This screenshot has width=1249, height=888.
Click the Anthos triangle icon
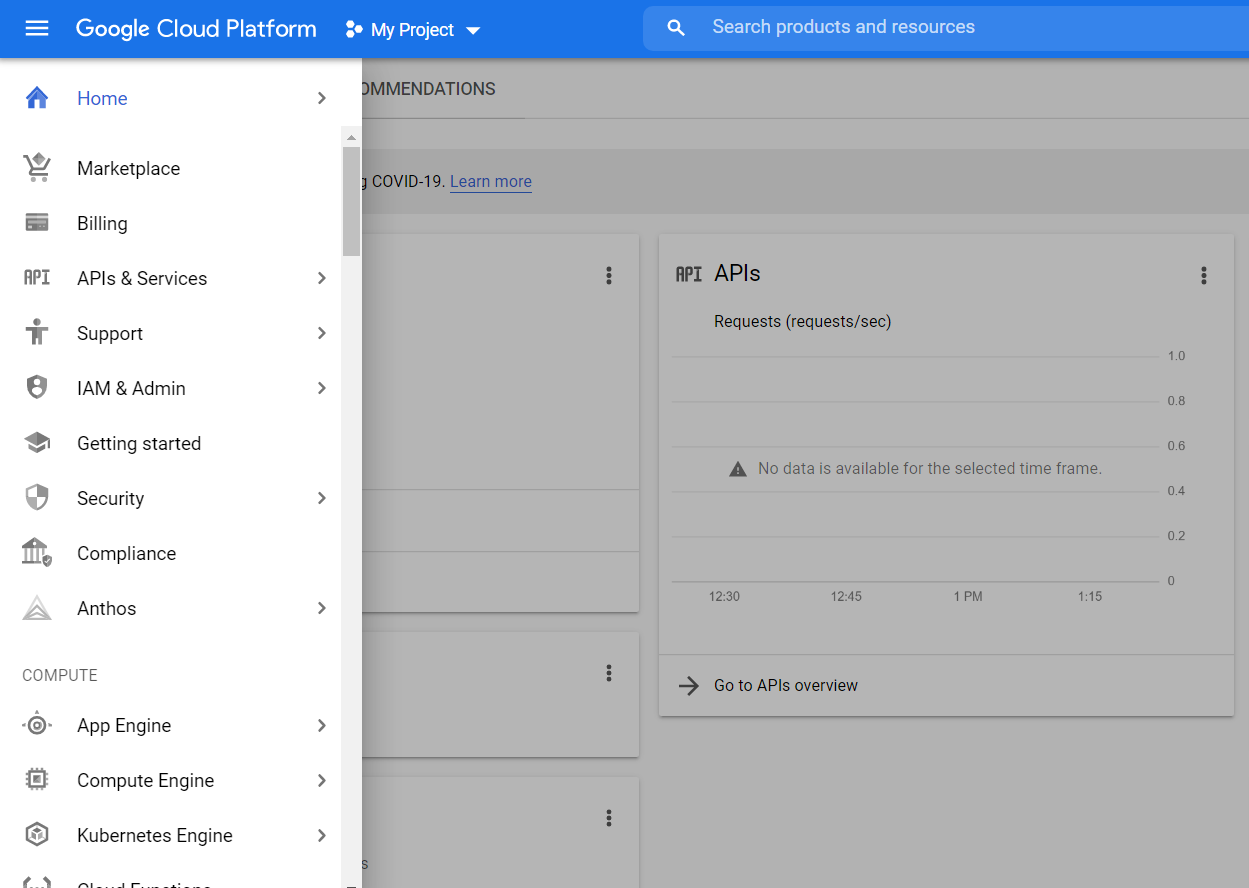pos(37,608)
